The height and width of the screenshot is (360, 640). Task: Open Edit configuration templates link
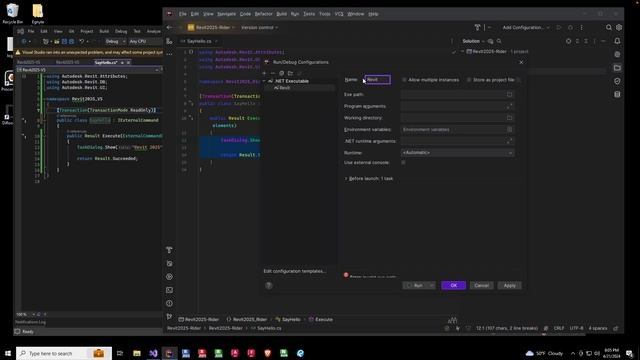coord(294,271)
